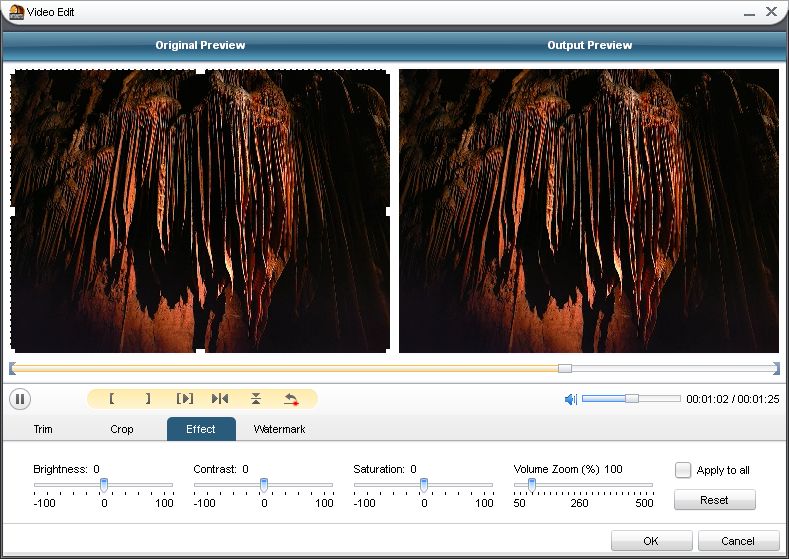Click the timeline end bracket marker
This screenshot has width=789, height=559.
(x=776, y=368)
